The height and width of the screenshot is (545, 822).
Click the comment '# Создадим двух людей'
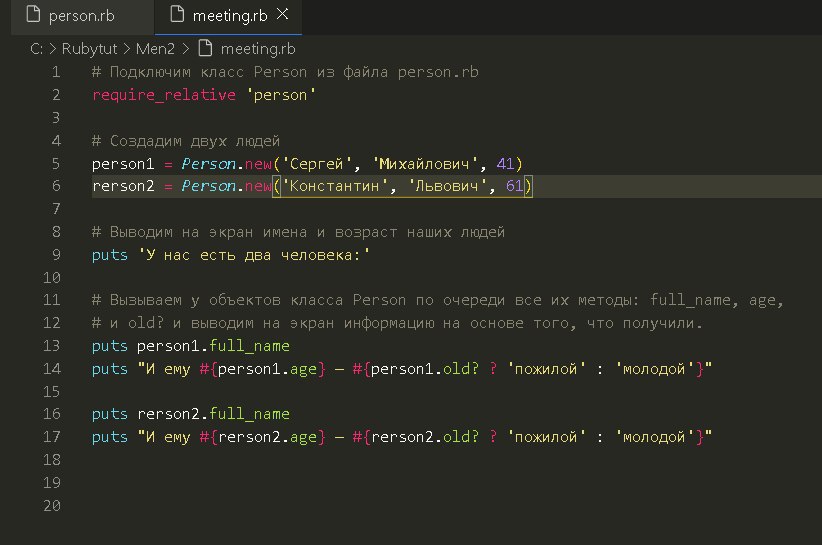[186, 141]
